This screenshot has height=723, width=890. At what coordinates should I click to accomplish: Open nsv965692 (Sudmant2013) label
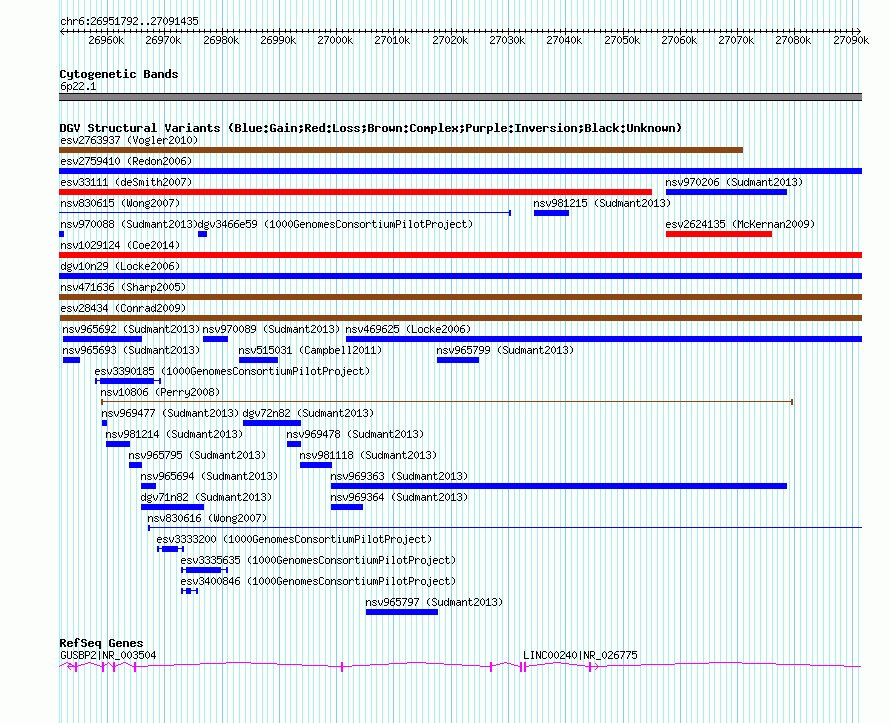(x=131, y=329)
